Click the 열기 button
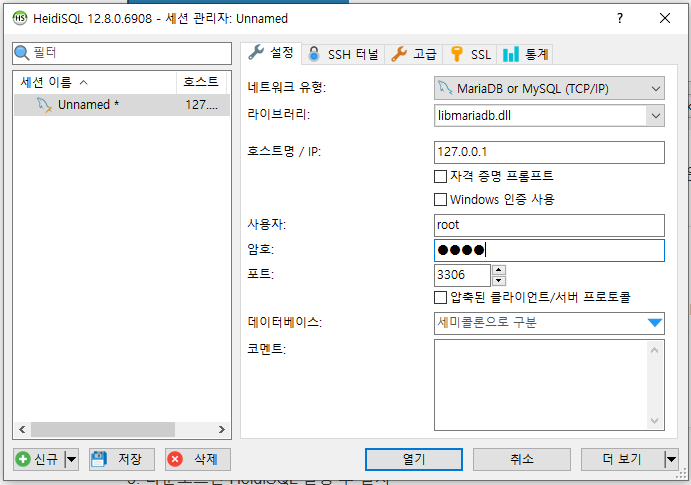 click(414, 459)
